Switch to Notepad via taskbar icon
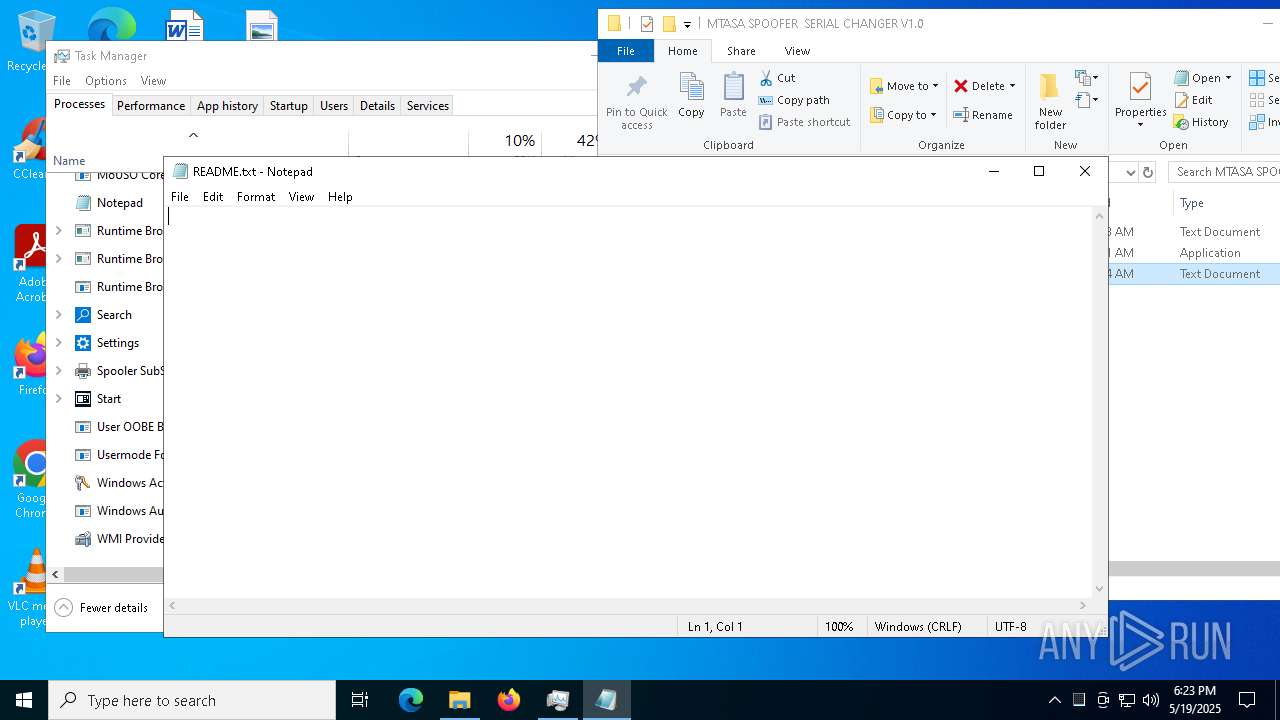The image size is (1280, 720). (607, 700)
